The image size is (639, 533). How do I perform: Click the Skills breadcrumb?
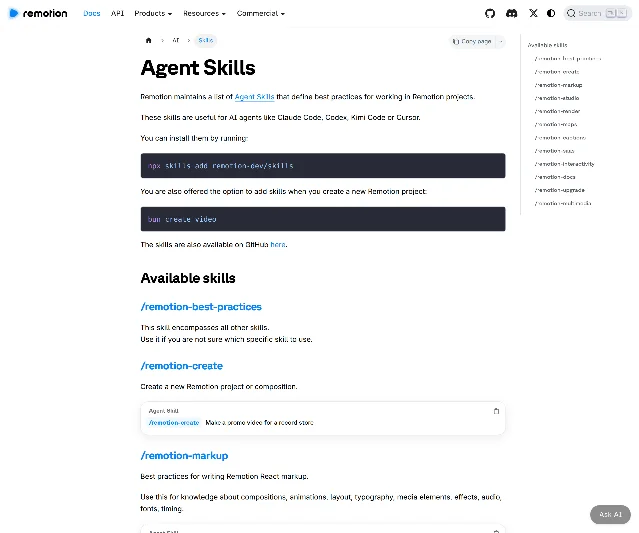pos(205,40)
